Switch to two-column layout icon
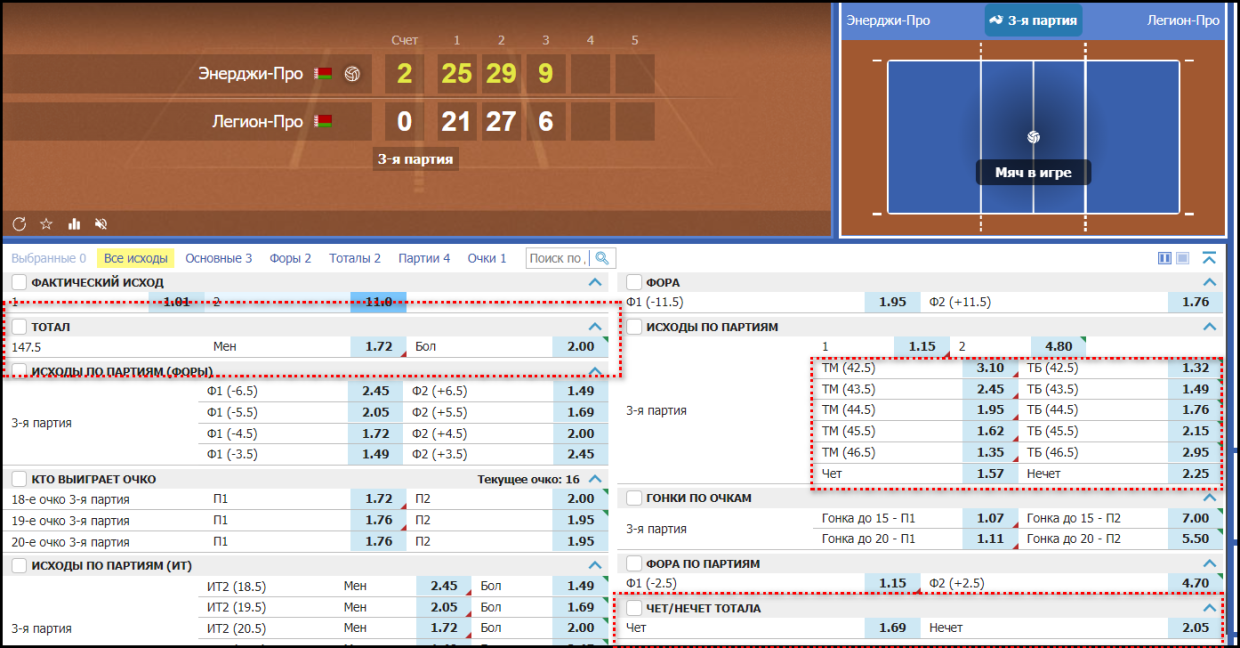Image resolution: width=1240 pixels, height=648 pixels. (1164, 258)
